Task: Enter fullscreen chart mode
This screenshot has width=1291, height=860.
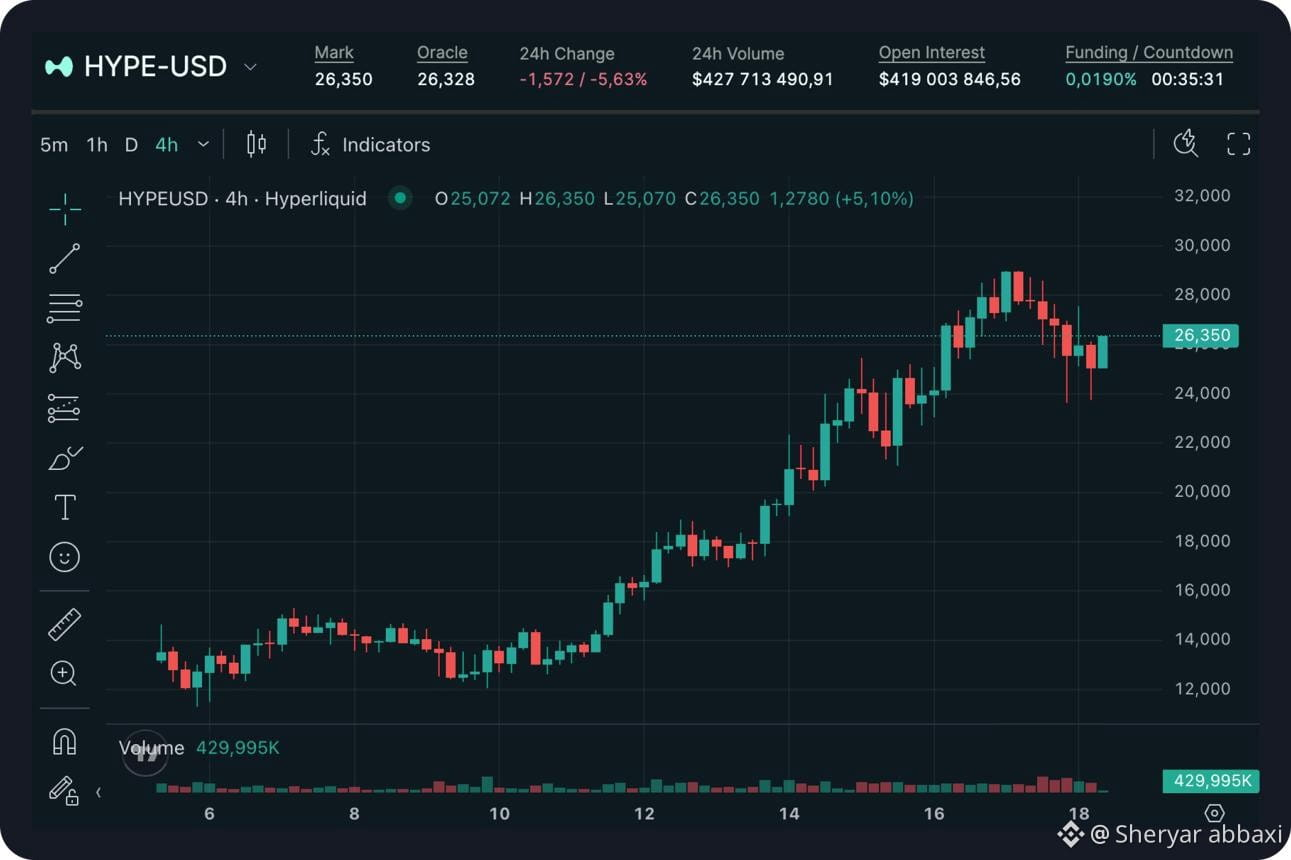Action: (1239, 144)
